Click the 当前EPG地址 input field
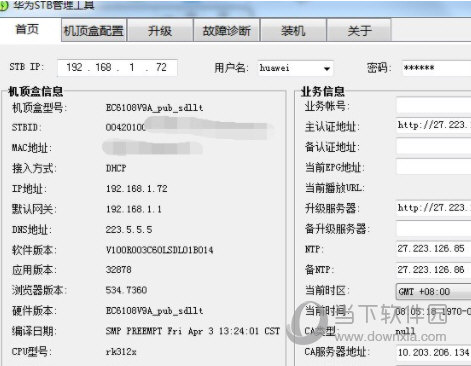Image resolution: width=471 pixels, height=366 pixels. 434,167
